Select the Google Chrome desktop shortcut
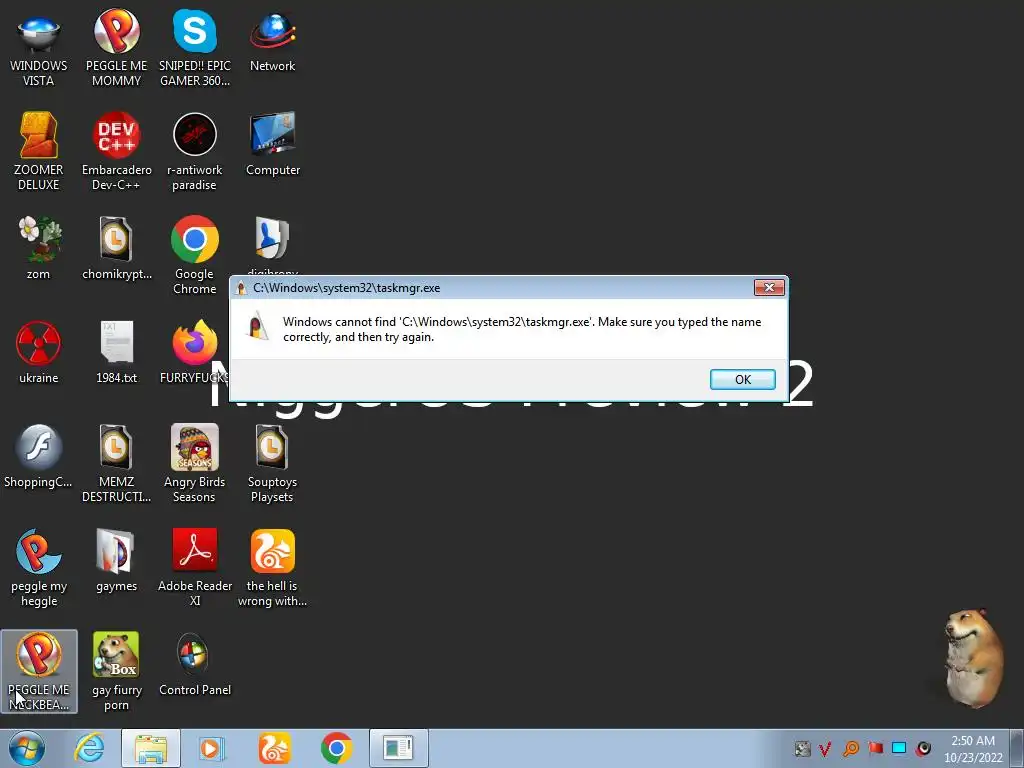Image resolution: width=1024 pixels, height=768 pixels. tap(195, 255)
